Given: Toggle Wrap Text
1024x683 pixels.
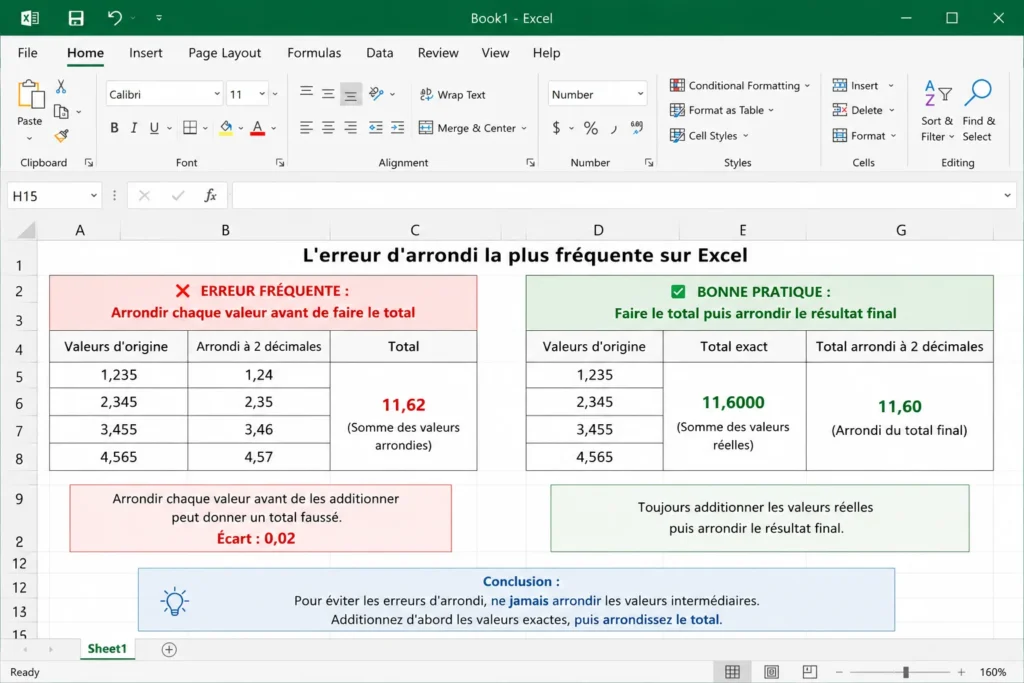Looking at the screenshot, I should tap(453, 95).
